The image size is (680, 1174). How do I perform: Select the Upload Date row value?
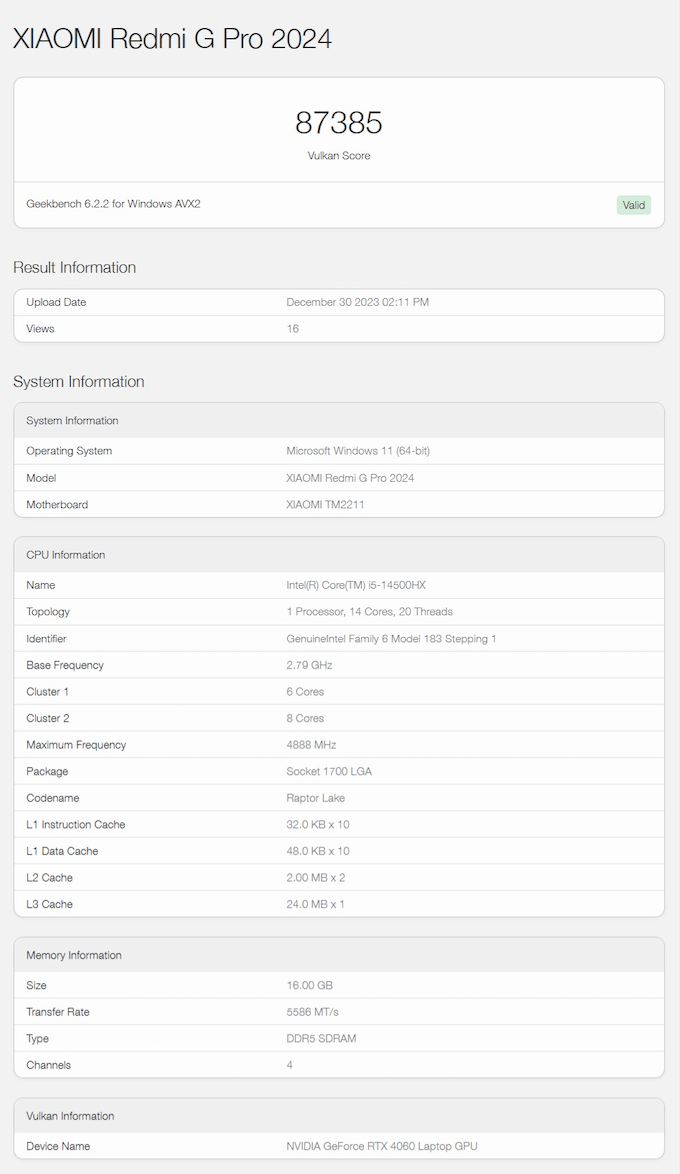tap(357, 302)
